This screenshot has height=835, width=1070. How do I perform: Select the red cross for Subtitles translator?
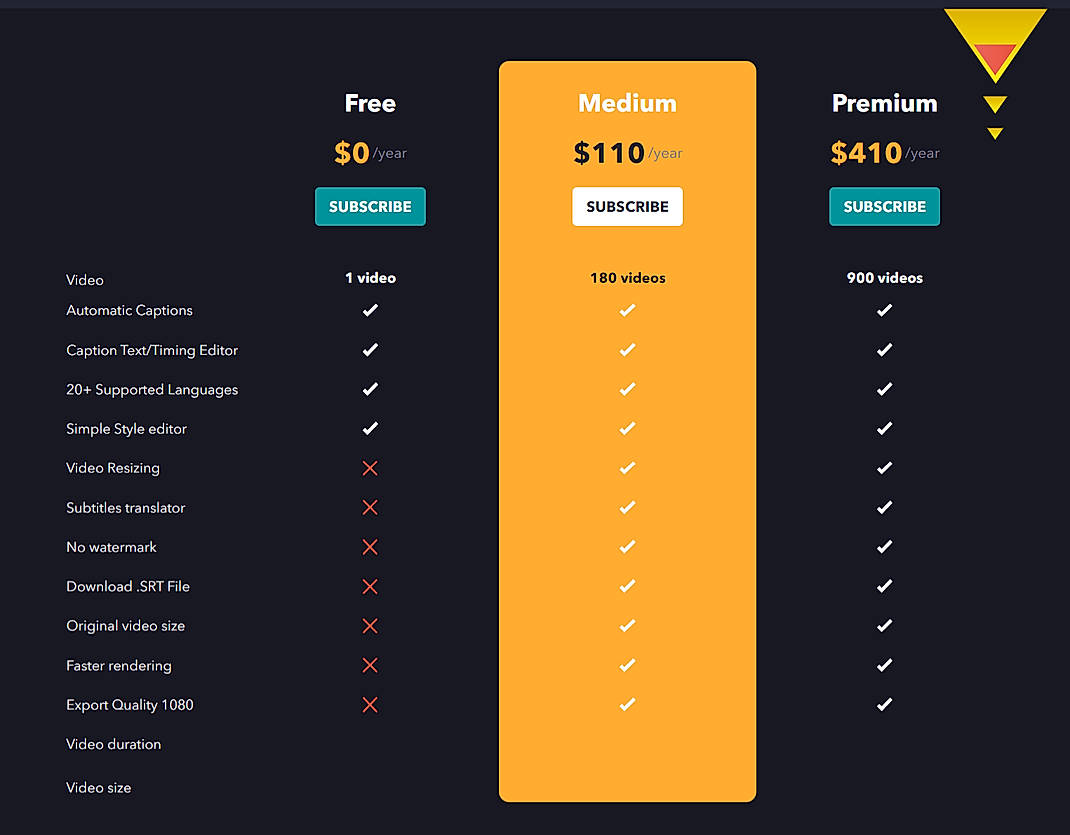click(x=370, y=507)
